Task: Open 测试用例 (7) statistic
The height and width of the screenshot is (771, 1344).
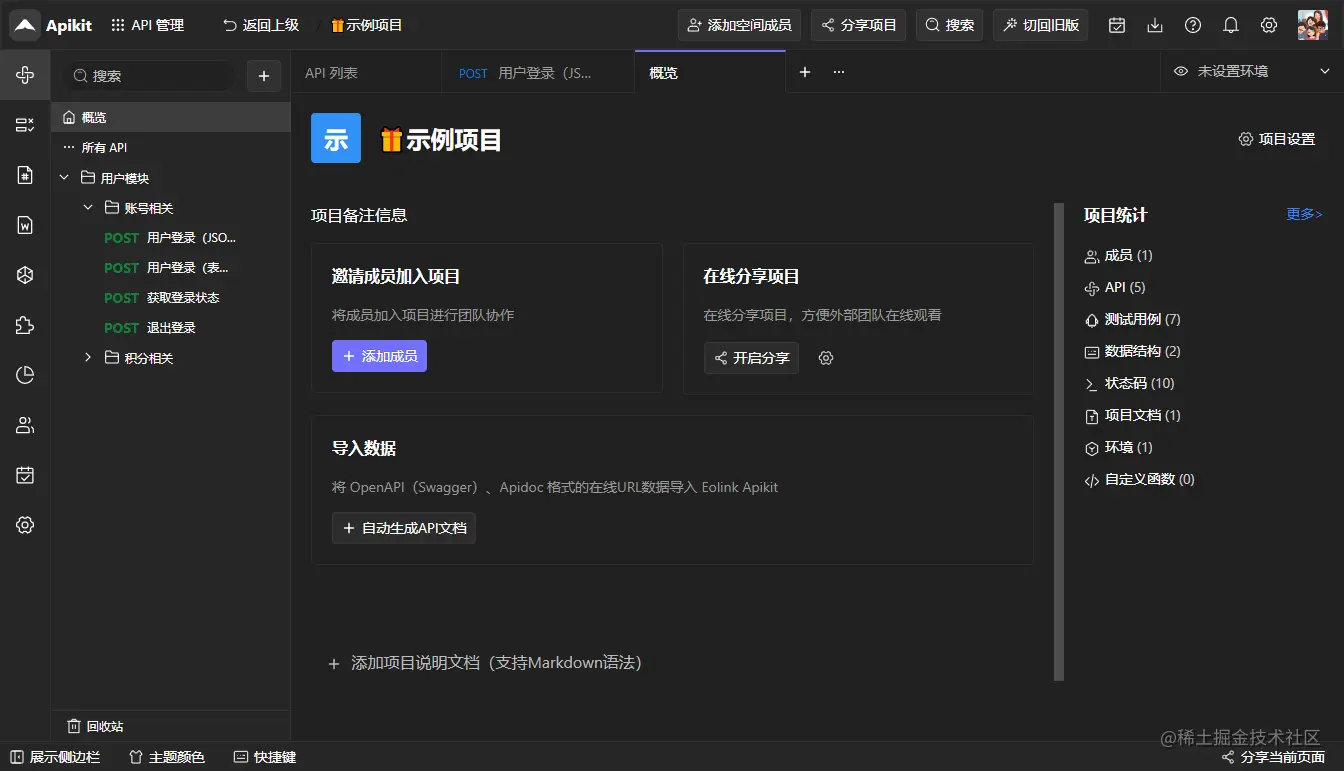Action: [x=1133, y=320]
